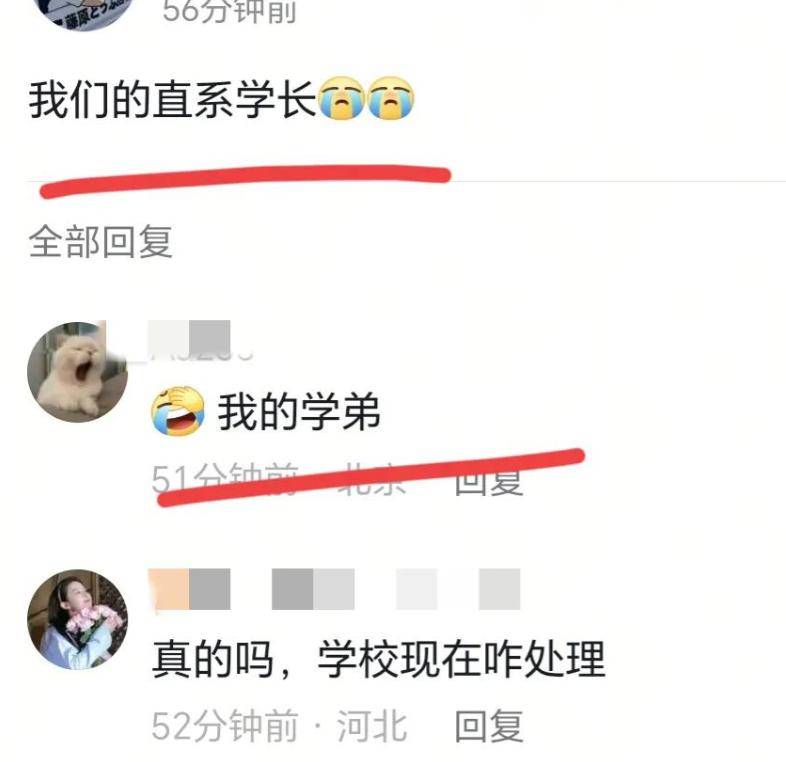The height and width of the screenshot is (762, 786).
Task: Tap the 52分钟前 timestamp
Action: pos(226,725)
